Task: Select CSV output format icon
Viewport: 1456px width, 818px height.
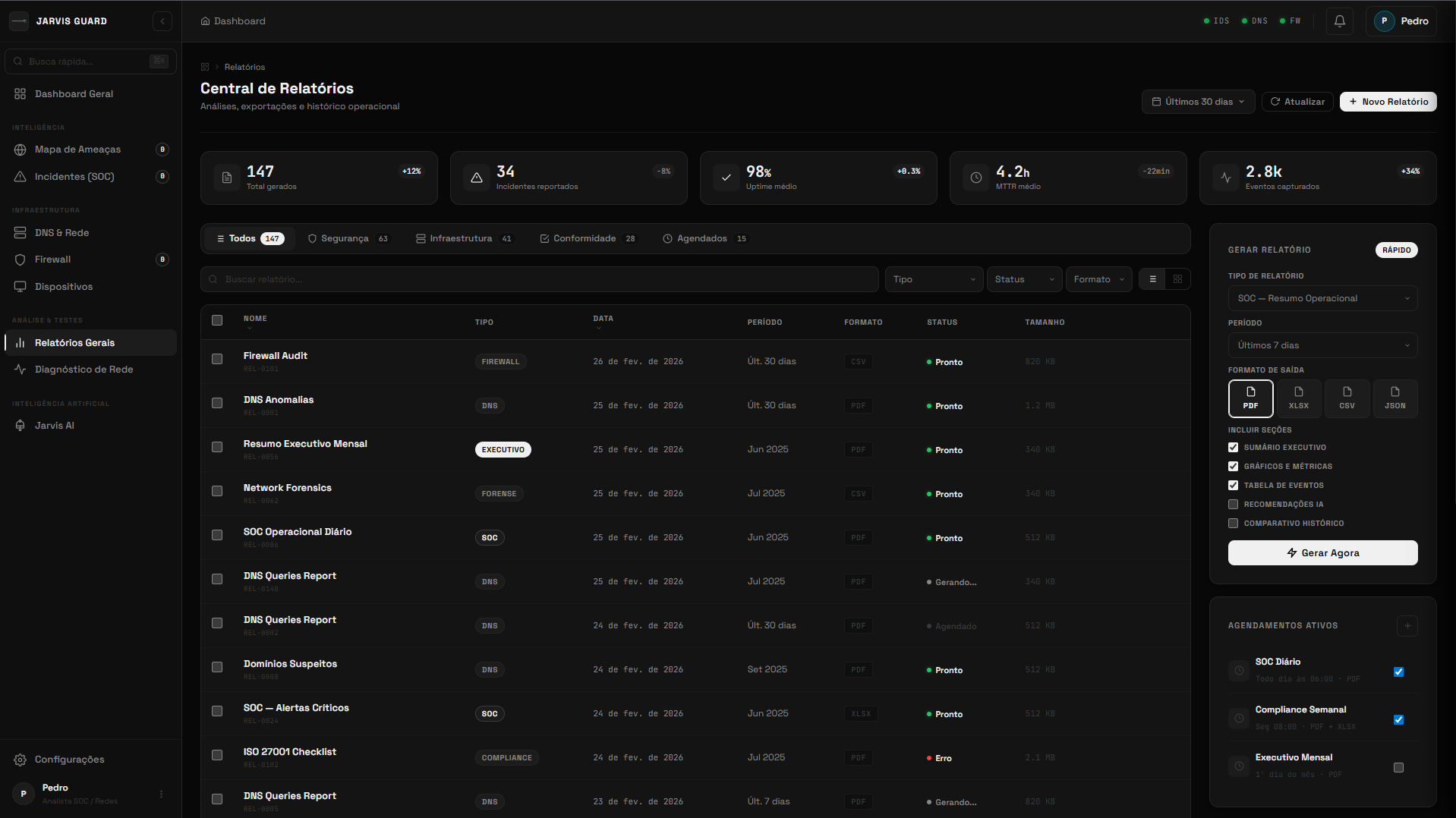Action: [x=1347, y=398]
